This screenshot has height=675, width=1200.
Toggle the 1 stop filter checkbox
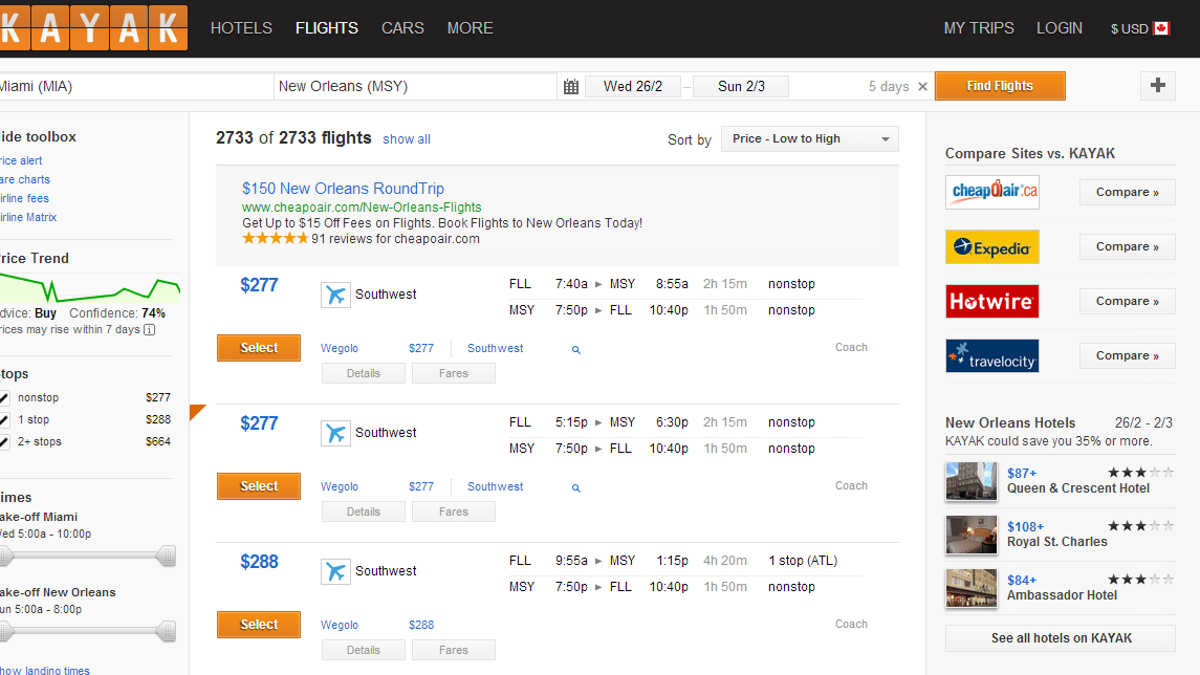4,420
